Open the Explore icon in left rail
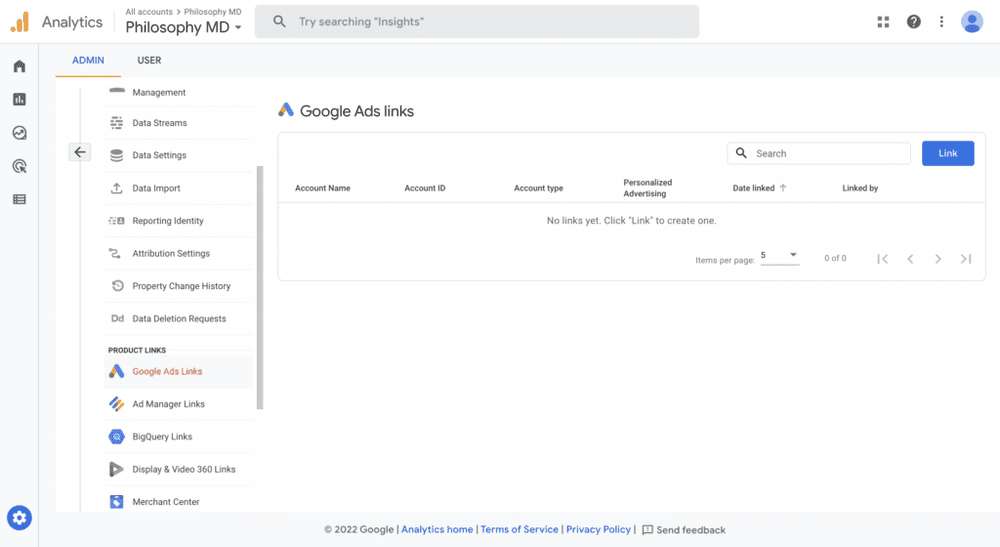Screen dimensions: 1000x547 point(20,133)
